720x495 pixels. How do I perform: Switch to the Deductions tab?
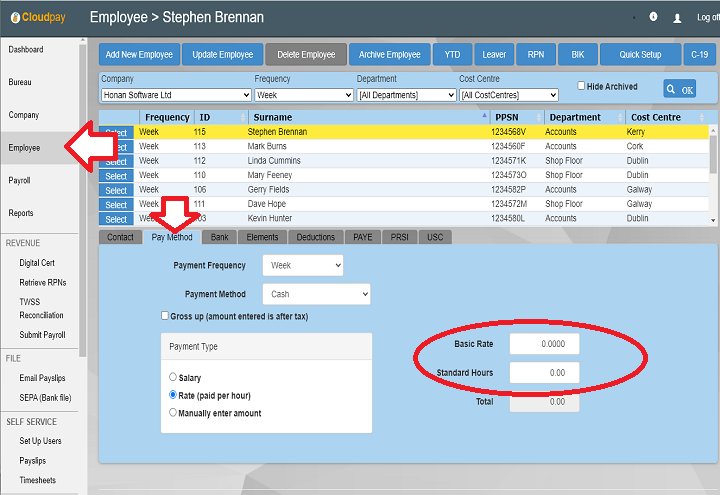coord(316,237)
